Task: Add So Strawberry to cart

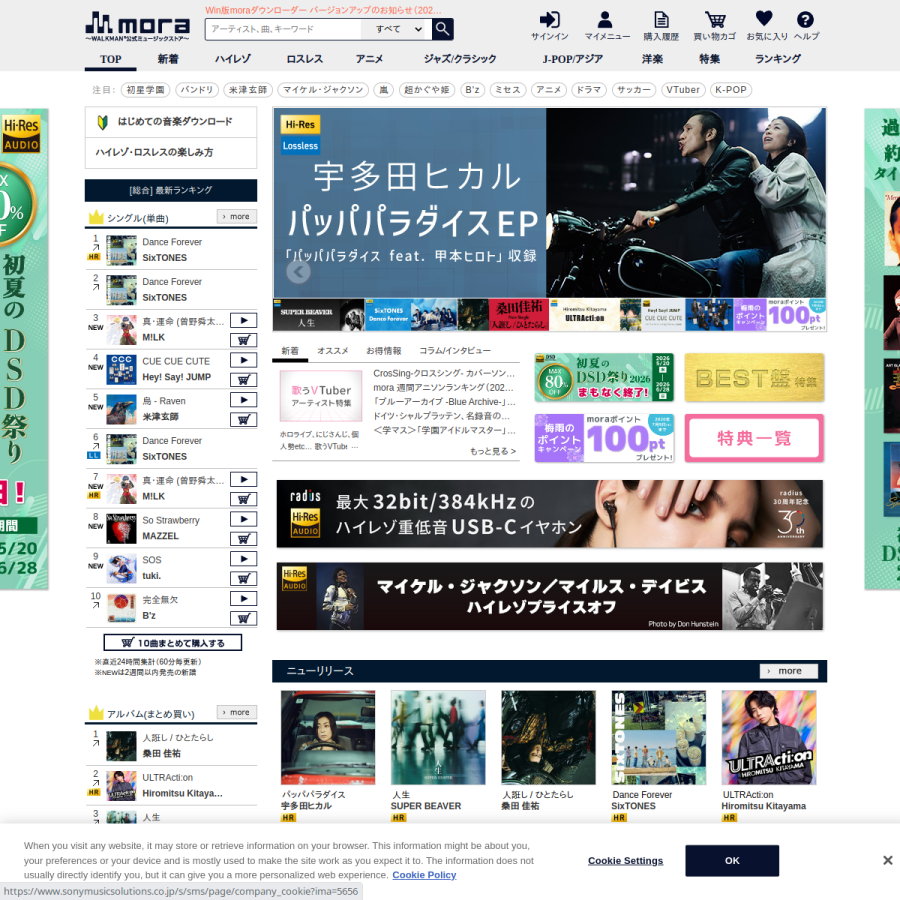Action: (x=243, y=538)
